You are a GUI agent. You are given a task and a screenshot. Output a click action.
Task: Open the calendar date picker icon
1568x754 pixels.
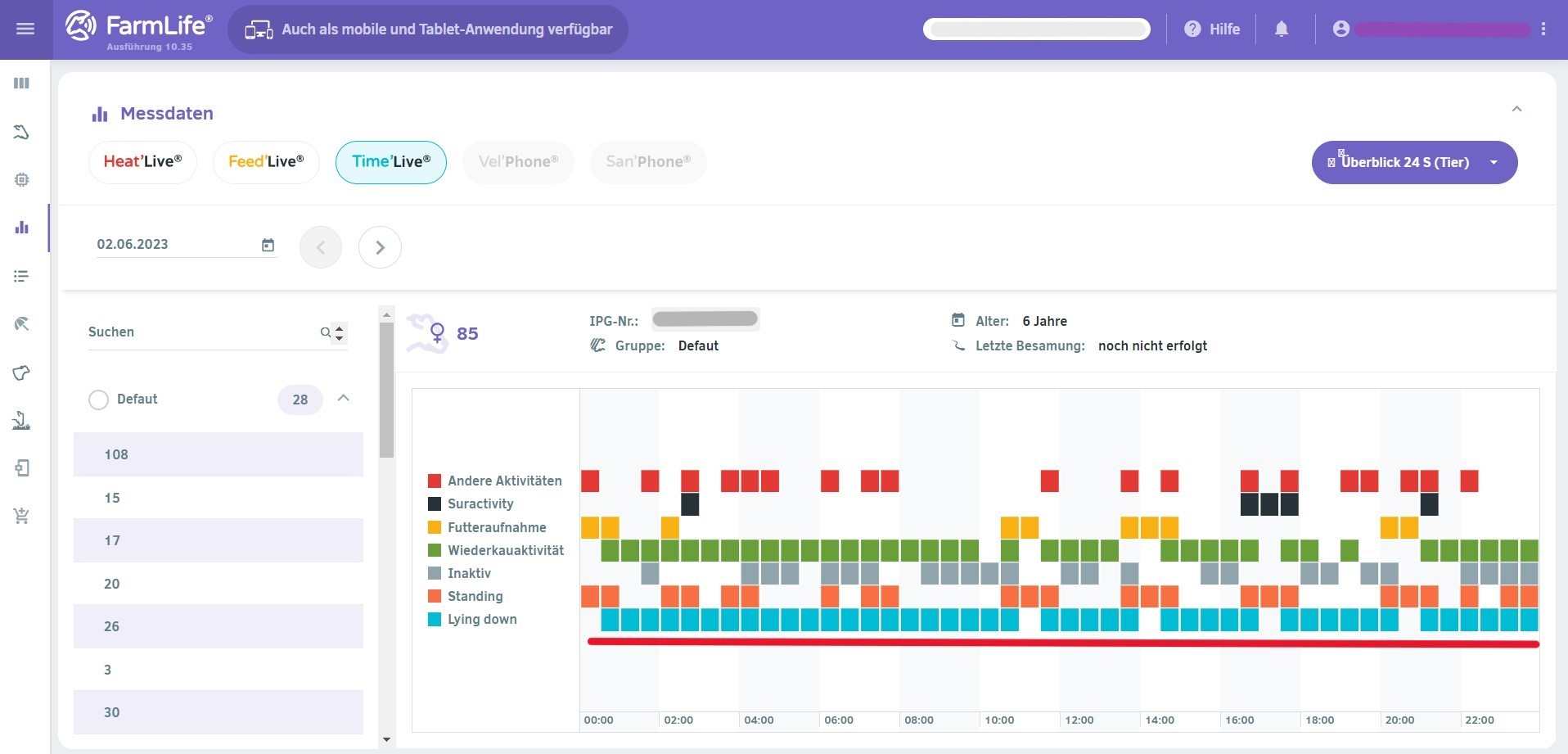point(268,245)
